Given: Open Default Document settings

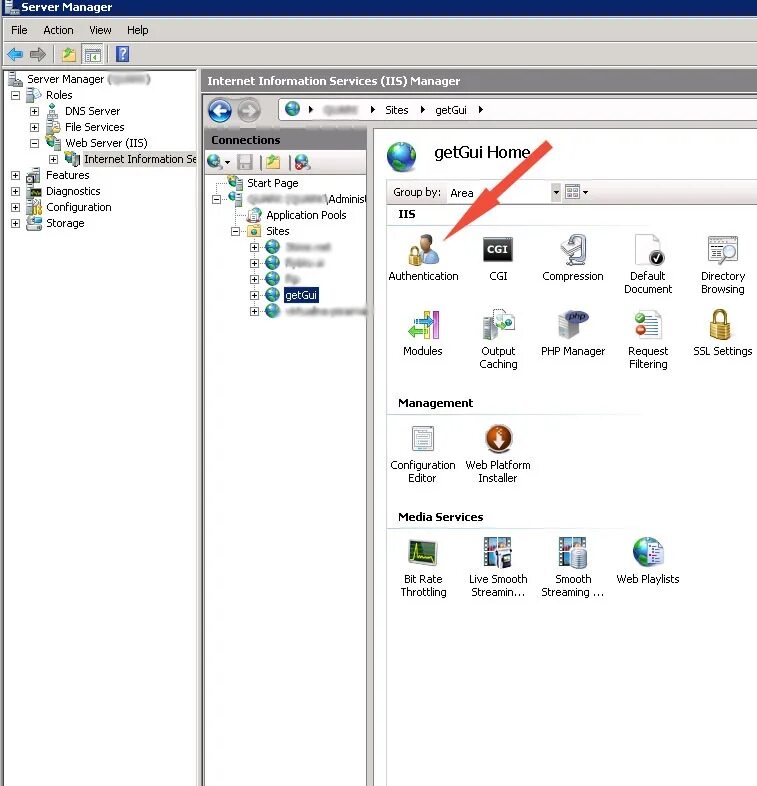Looking at the screenshot, I should (x=648, y=264).
